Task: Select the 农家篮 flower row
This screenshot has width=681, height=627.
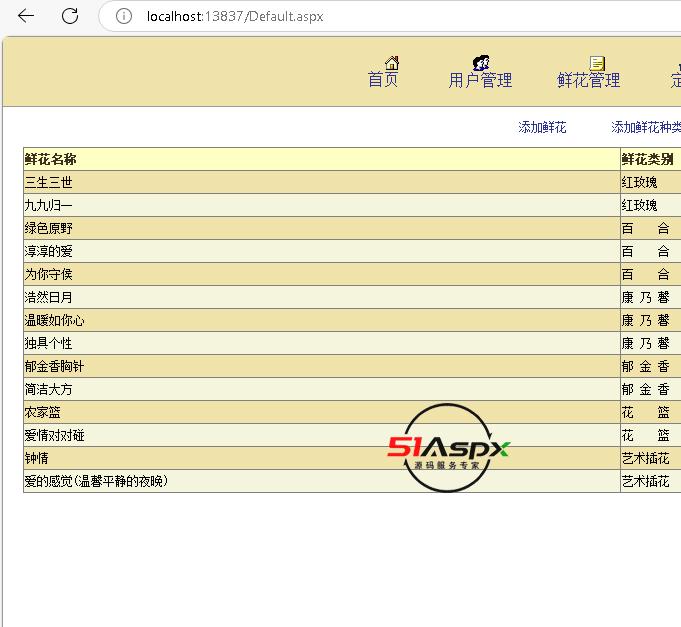Action: [x=352, y=412]
